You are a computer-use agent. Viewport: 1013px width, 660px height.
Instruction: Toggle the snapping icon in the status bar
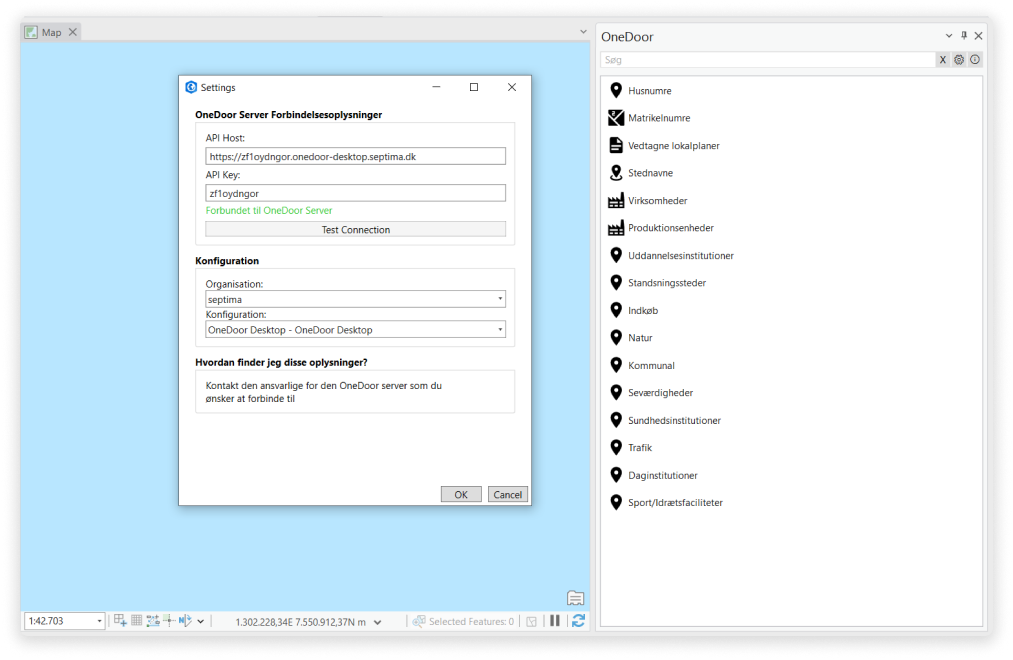click(152, 621)
